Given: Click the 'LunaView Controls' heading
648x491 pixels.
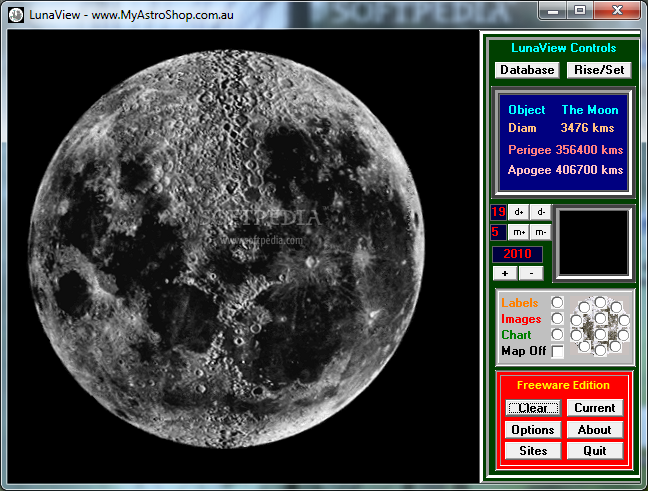Looking at the screenshot, I should tap(564, 48).
